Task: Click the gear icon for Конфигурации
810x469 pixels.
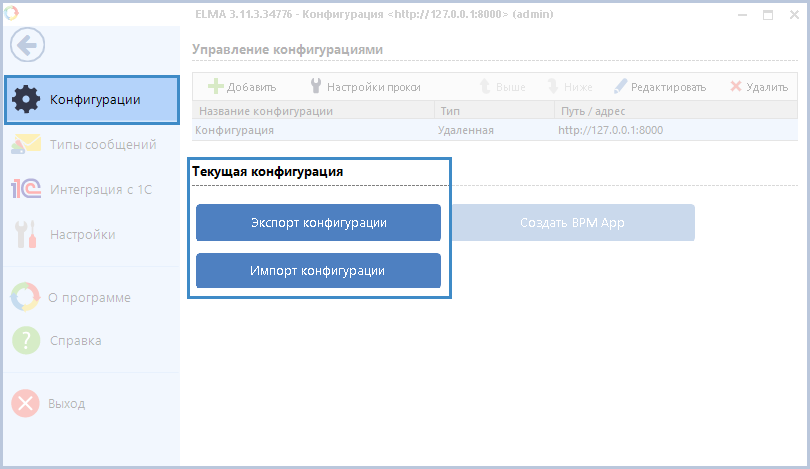Action: tap(26, 100)
